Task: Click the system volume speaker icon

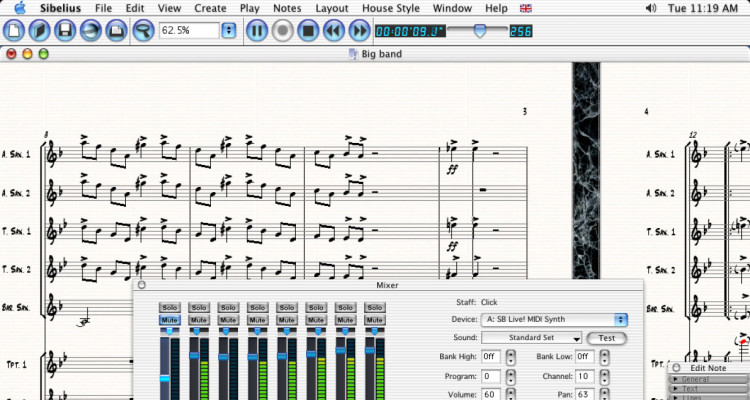Action: (651, 8)
